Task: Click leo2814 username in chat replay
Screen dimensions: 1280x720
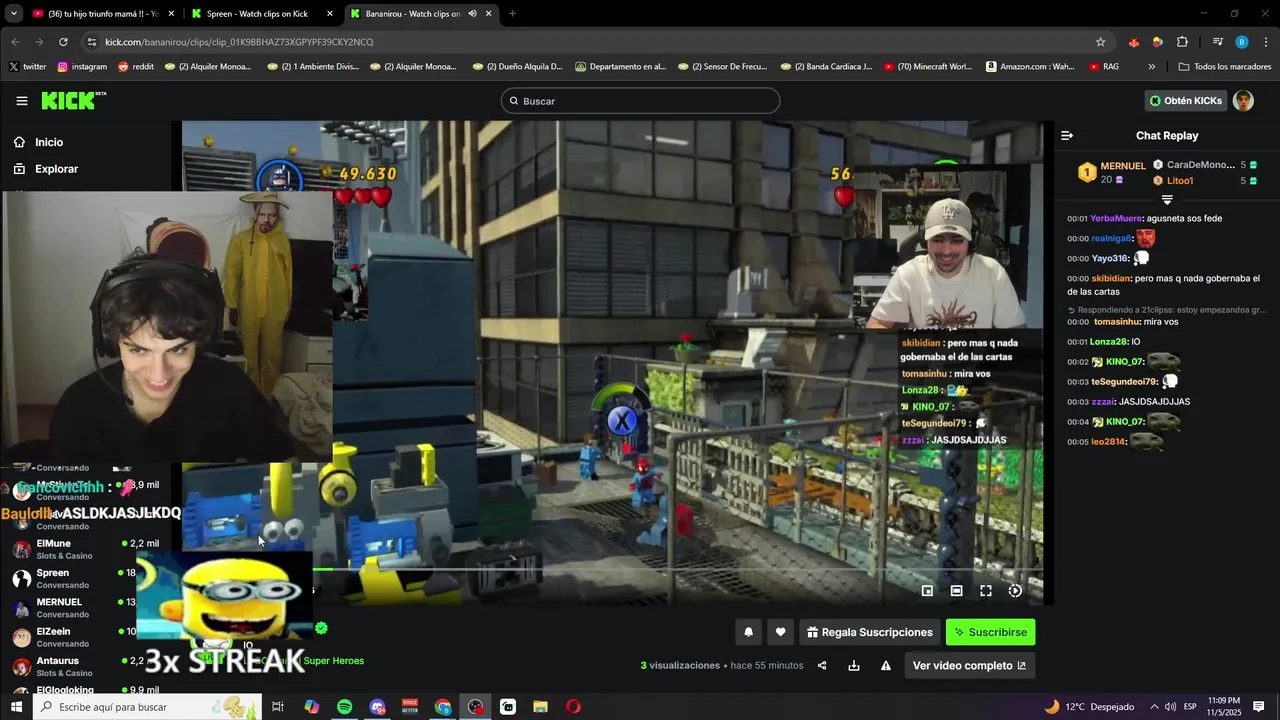Action: click(x=1108, y=442)
